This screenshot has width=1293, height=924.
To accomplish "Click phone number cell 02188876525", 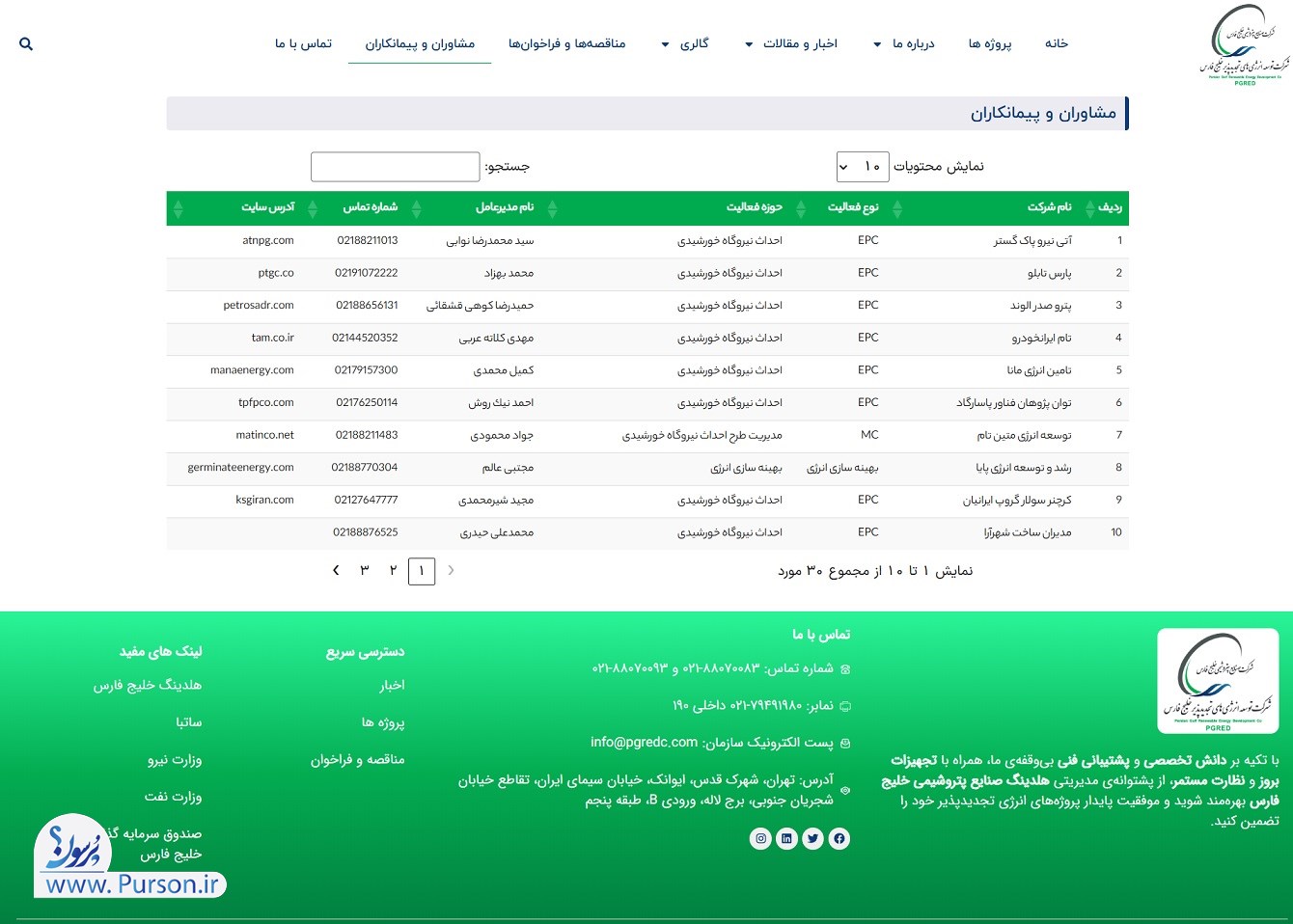I will (x=366, y=532).
